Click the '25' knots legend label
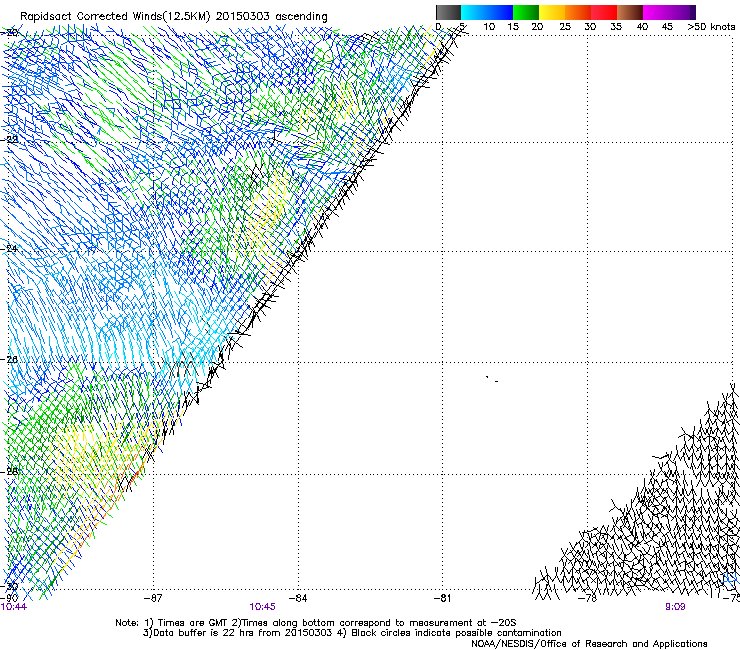The width and height of the screenshot is (740, 650). click(x=565, y=26)
